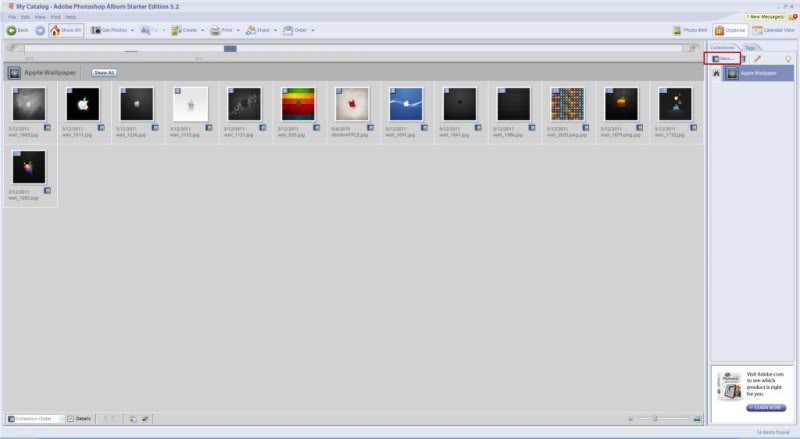Expand the Print dropdown arrow
The height and width of the screenshot is (439, 800).
[238, 31]
